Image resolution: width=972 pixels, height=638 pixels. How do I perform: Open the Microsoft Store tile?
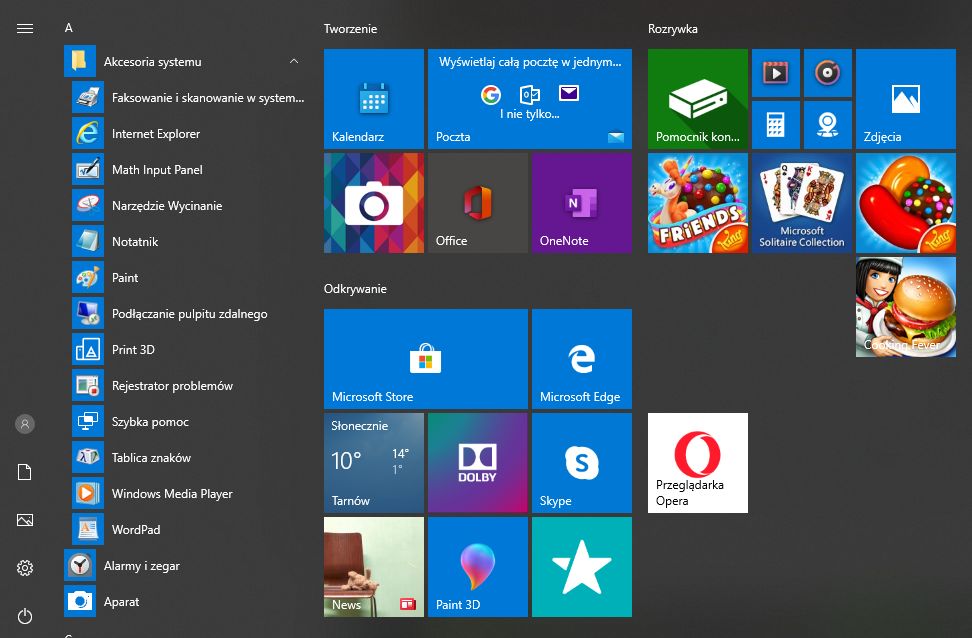(426, 359)
